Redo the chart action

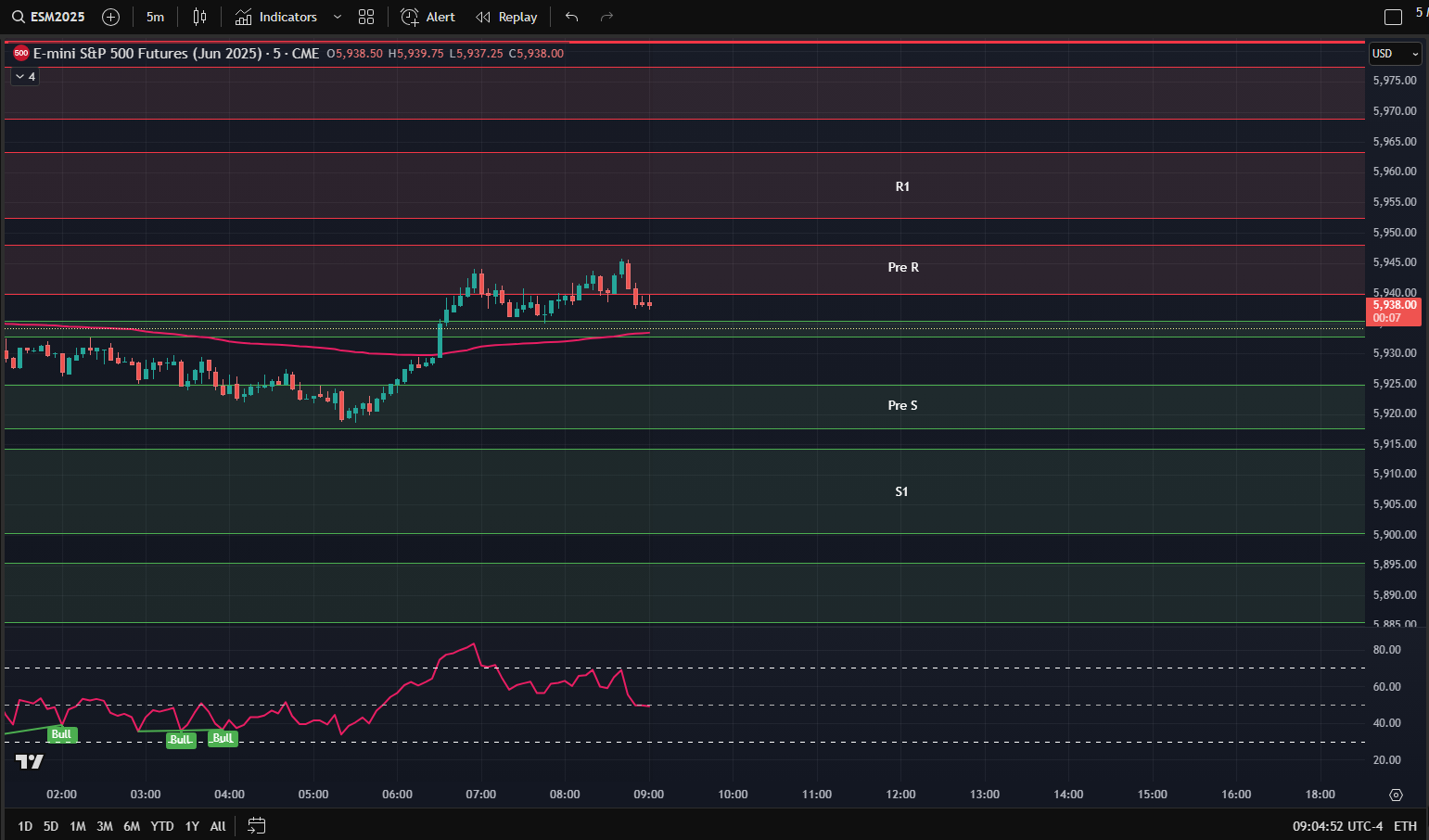607,17
